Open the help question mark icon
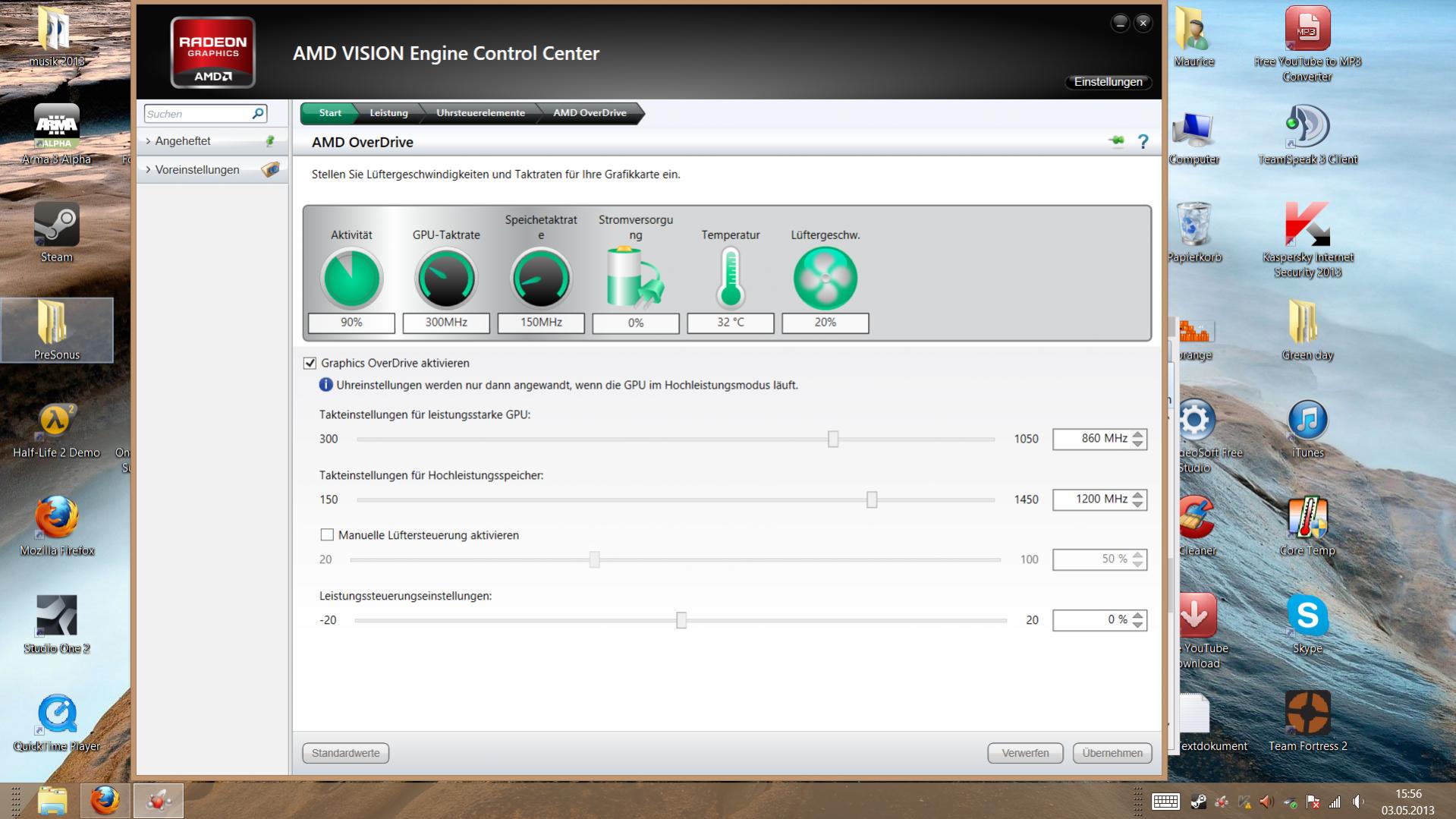The width and height of the screenshot is (1456, 819). (x=1143, y=141)
